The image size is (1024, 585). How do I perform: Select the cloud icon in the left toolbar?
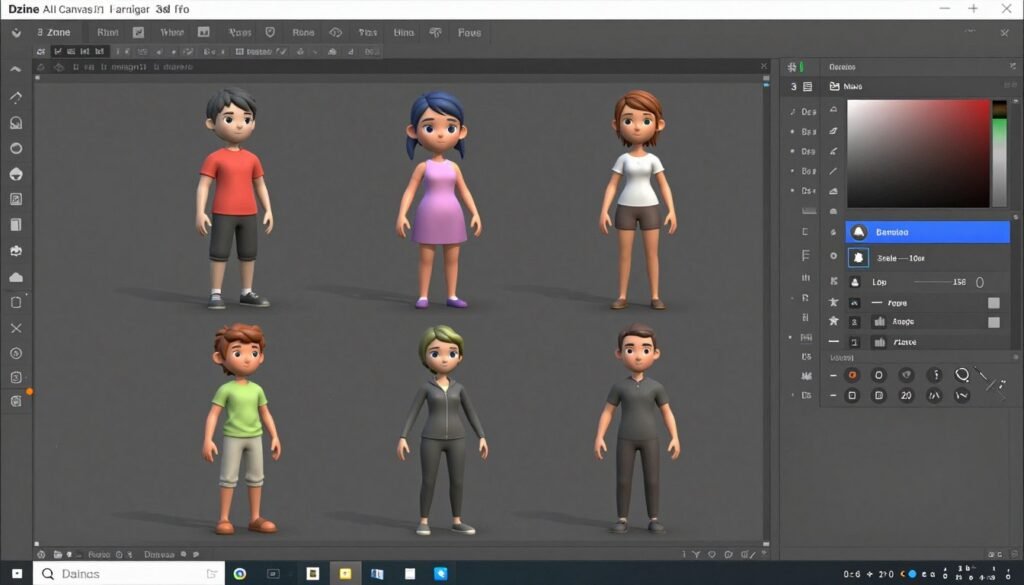click(16, 277)
